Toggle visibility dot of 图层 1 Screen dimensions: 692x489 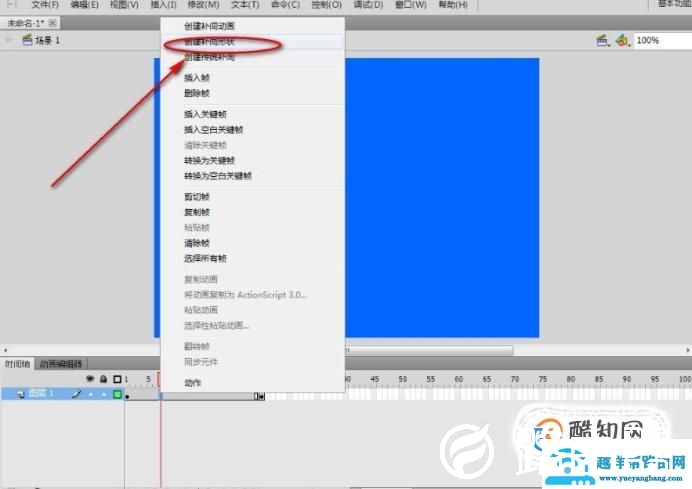coord(90,394)
